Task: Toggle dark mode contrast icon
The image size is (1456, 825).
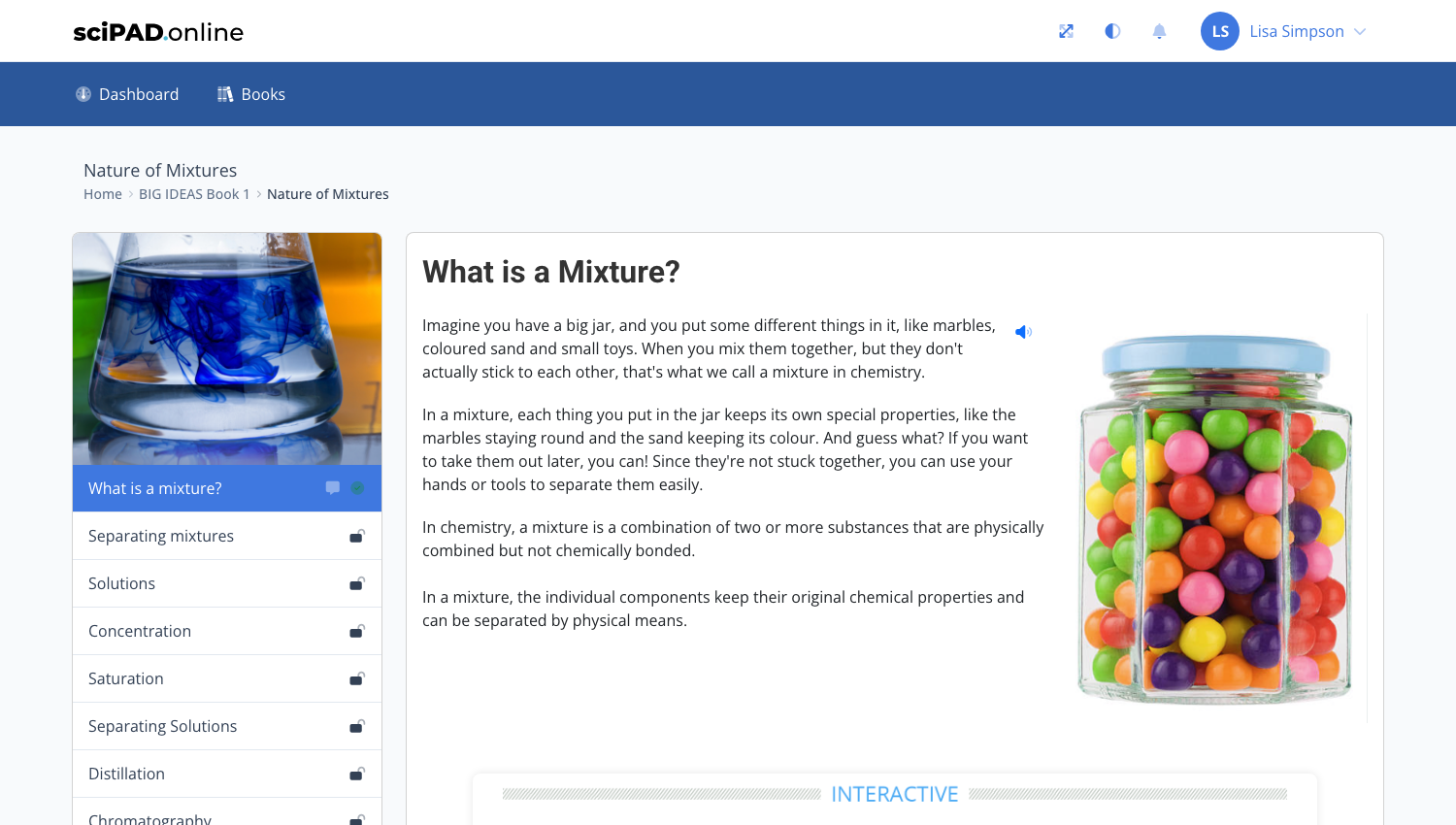Action: click(1112, 31)
